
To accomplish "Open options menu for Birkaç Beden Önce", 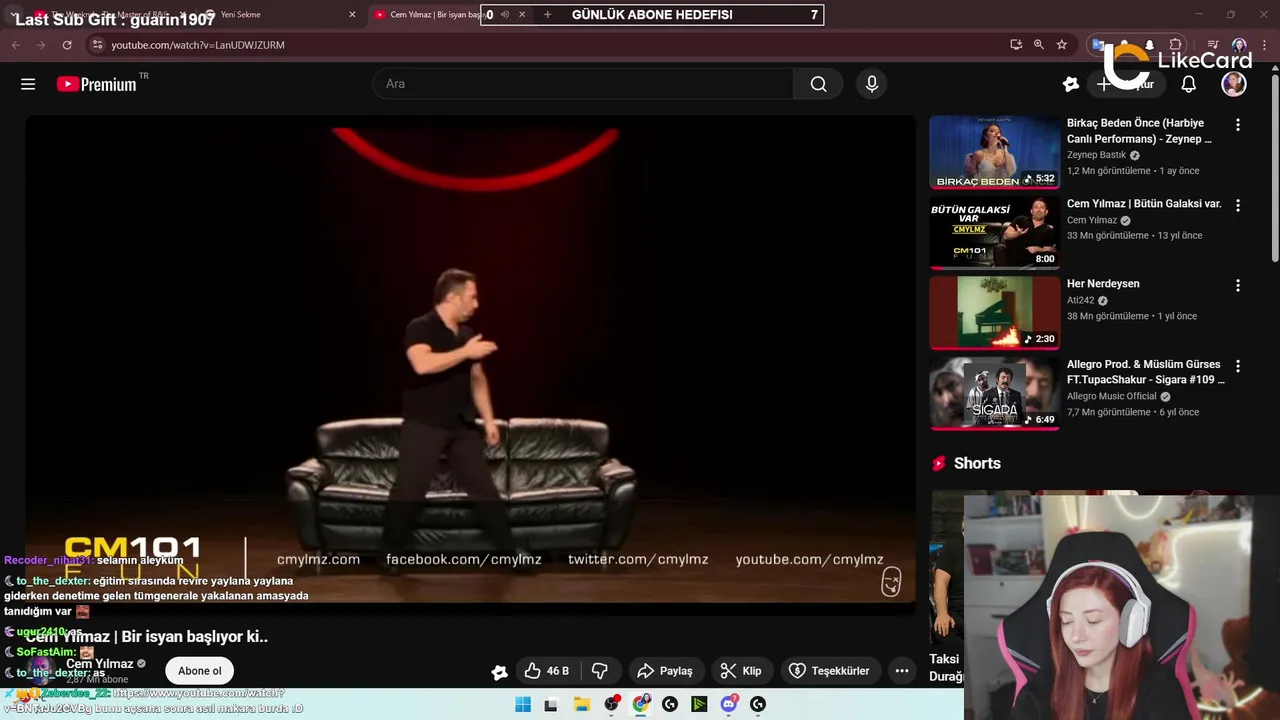I will [1238, 125].
